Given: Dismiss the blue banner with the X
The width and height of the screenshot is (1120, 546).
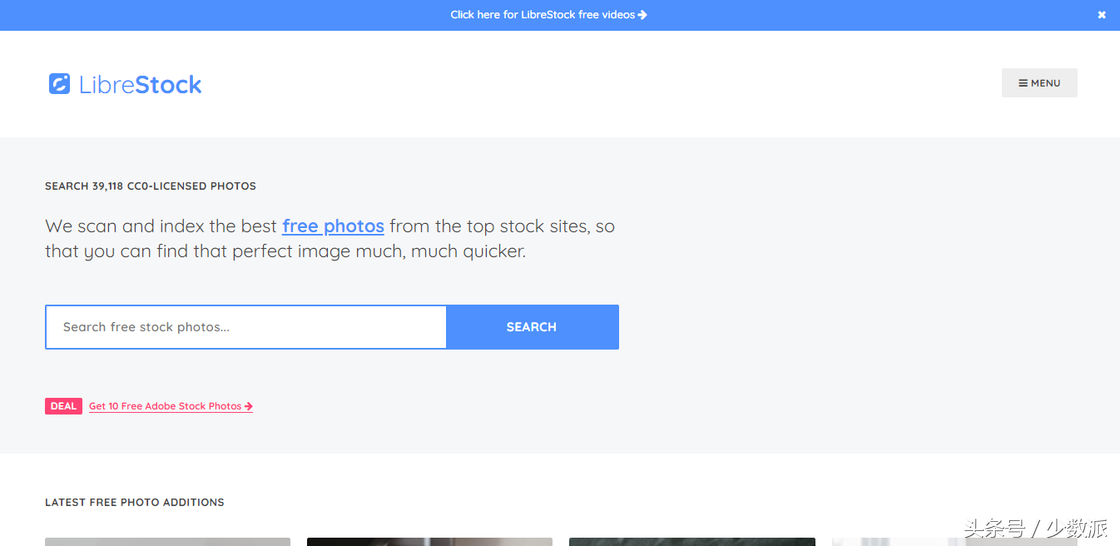Looking at the screenshot, I should [x=1101, y=15].
